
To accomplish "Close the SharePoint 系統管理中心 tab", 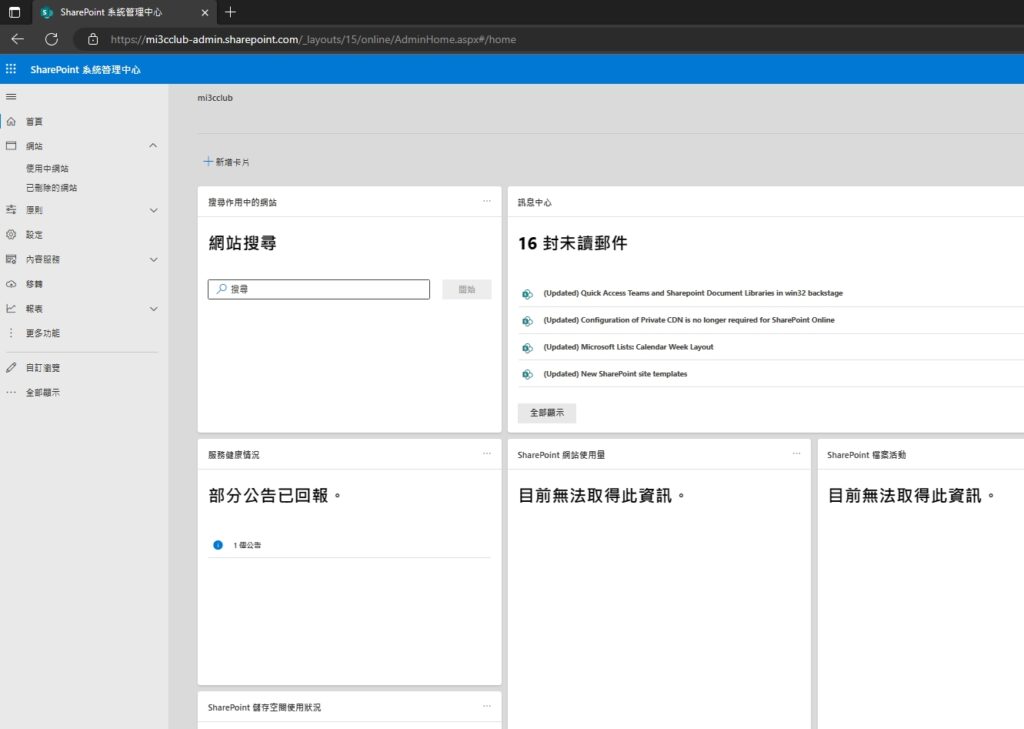I will (205, 12).
